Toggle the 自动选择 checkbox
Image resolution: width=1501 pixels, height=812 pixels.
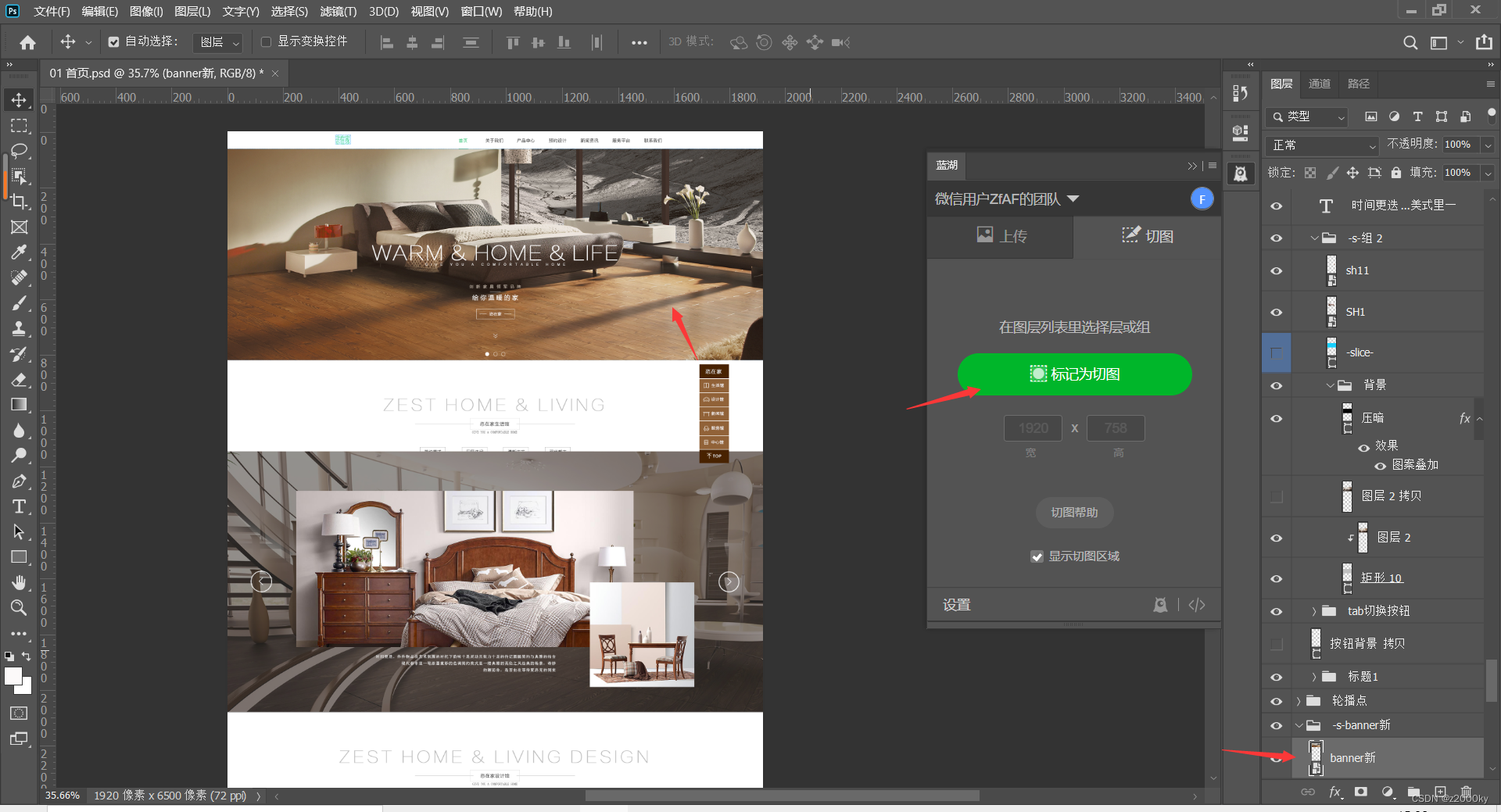click(113, 42)
